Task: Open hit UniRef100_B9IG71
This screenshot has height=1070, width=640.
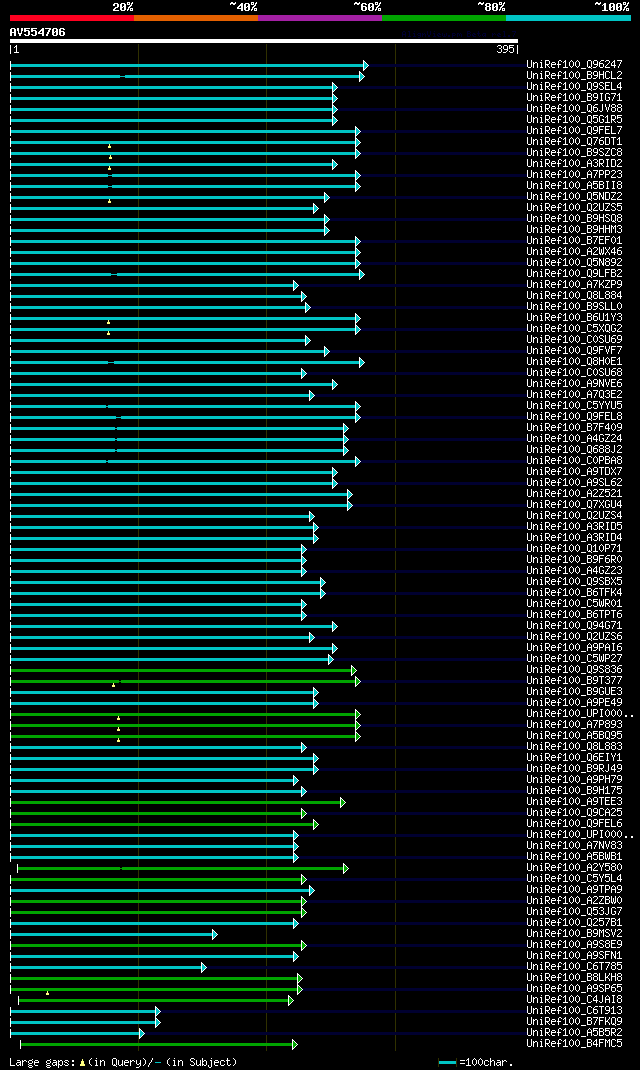Action: pyautogui.click(x=574, y=98)
